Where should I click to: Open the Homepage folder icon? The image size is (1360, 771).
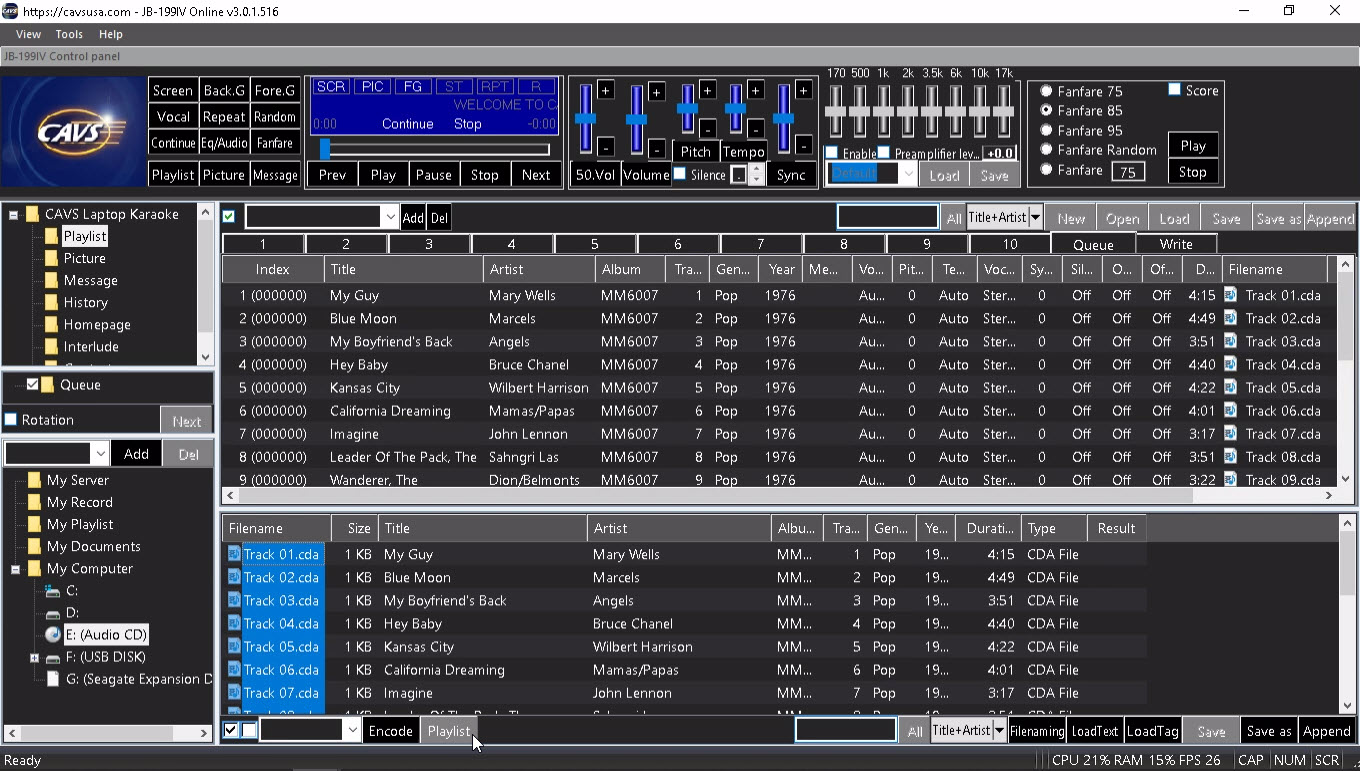tap(51, 324)
